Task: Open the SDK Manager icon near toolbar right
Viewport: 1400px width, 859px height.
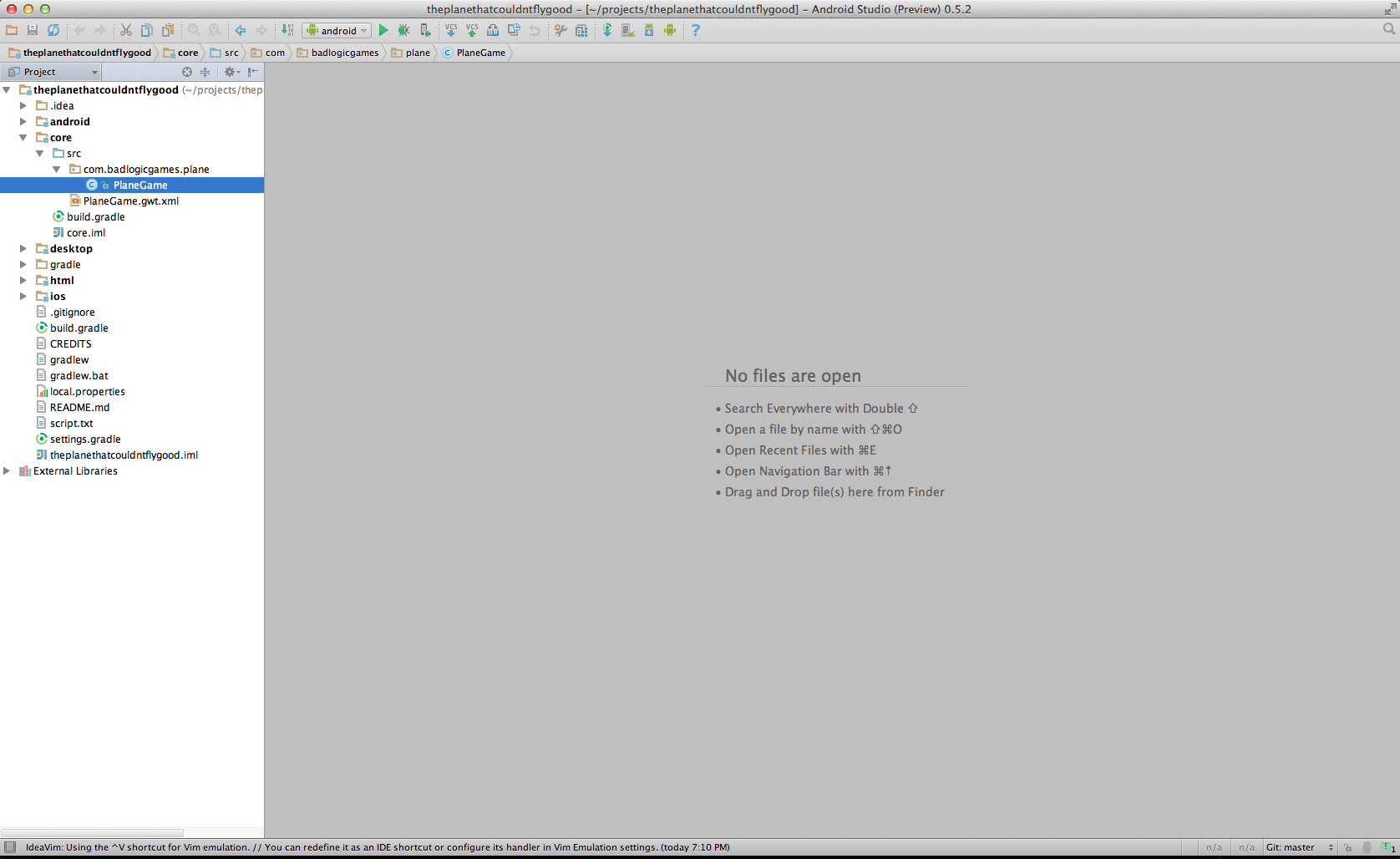Action: 649,31
